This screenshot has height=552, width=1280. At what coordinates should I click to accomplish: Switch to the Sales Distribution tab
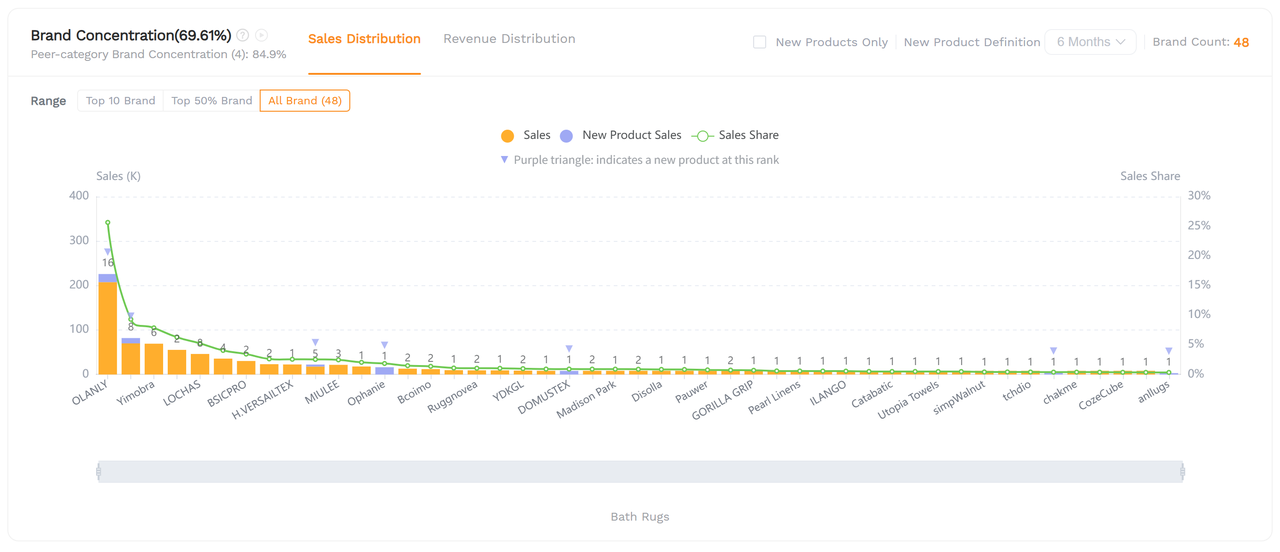point(364,39)
